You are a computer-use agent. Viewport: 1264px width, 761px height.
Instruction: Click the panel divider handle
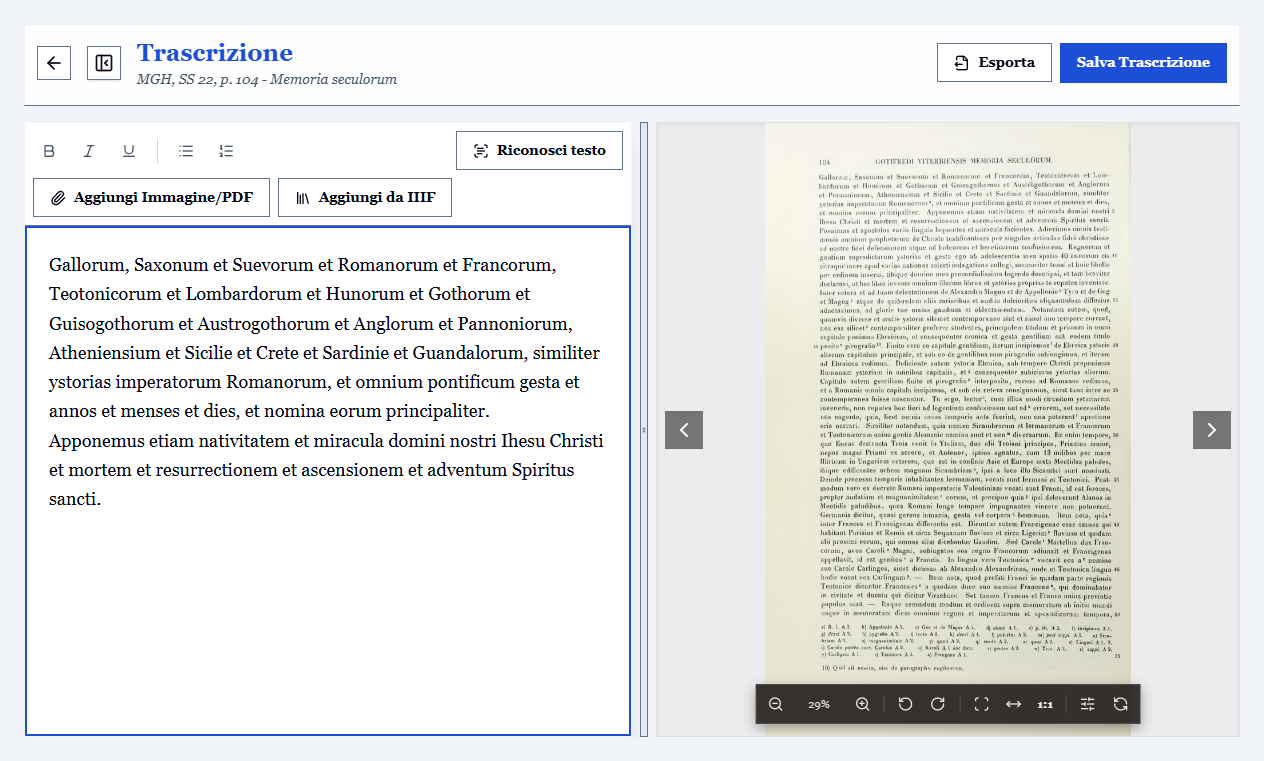[x=644, y=430]
